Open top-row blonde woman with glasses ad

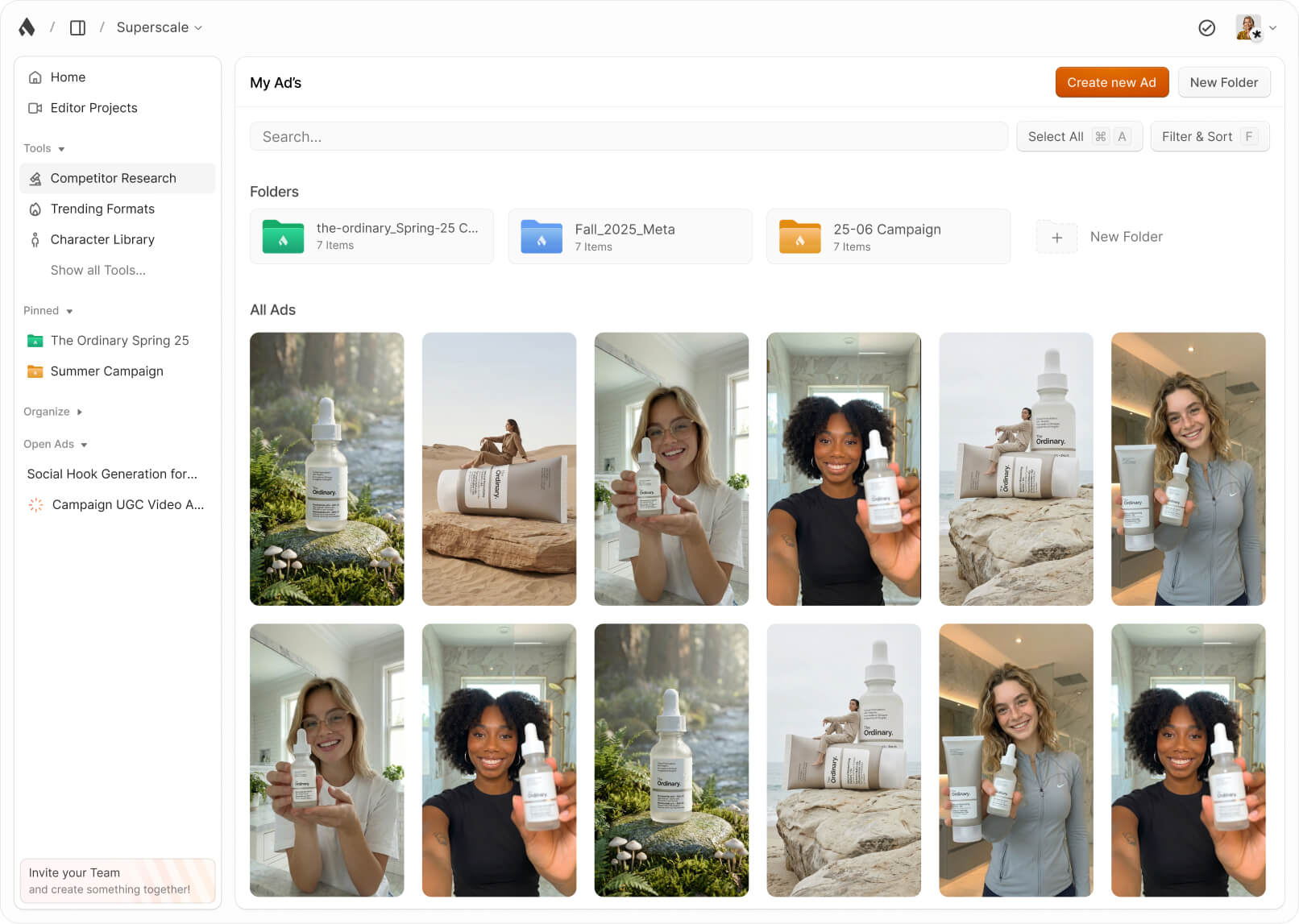pyautogui.click(x=671, y=469)
